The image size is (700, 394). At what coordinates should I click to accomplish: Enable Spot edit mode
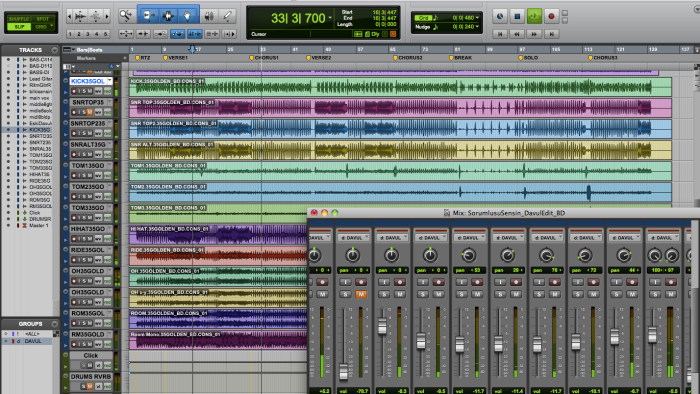[43, 19]
